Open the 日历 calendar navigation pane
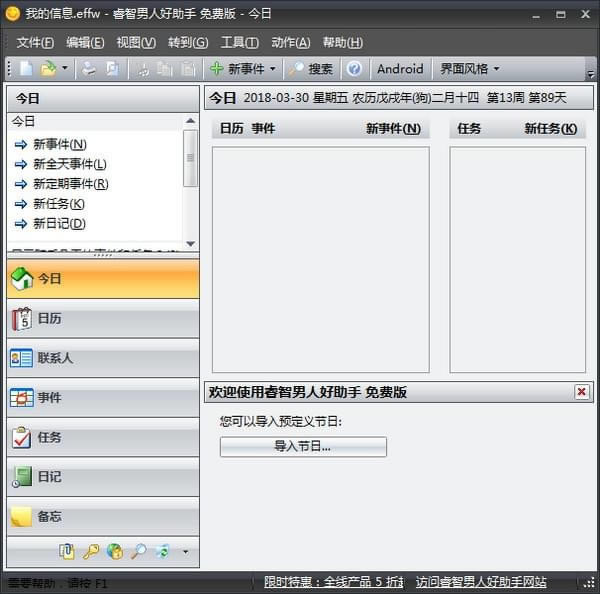The height and width of the screenshot is (594, 600). pyautogui.click(x=103, y=319)
